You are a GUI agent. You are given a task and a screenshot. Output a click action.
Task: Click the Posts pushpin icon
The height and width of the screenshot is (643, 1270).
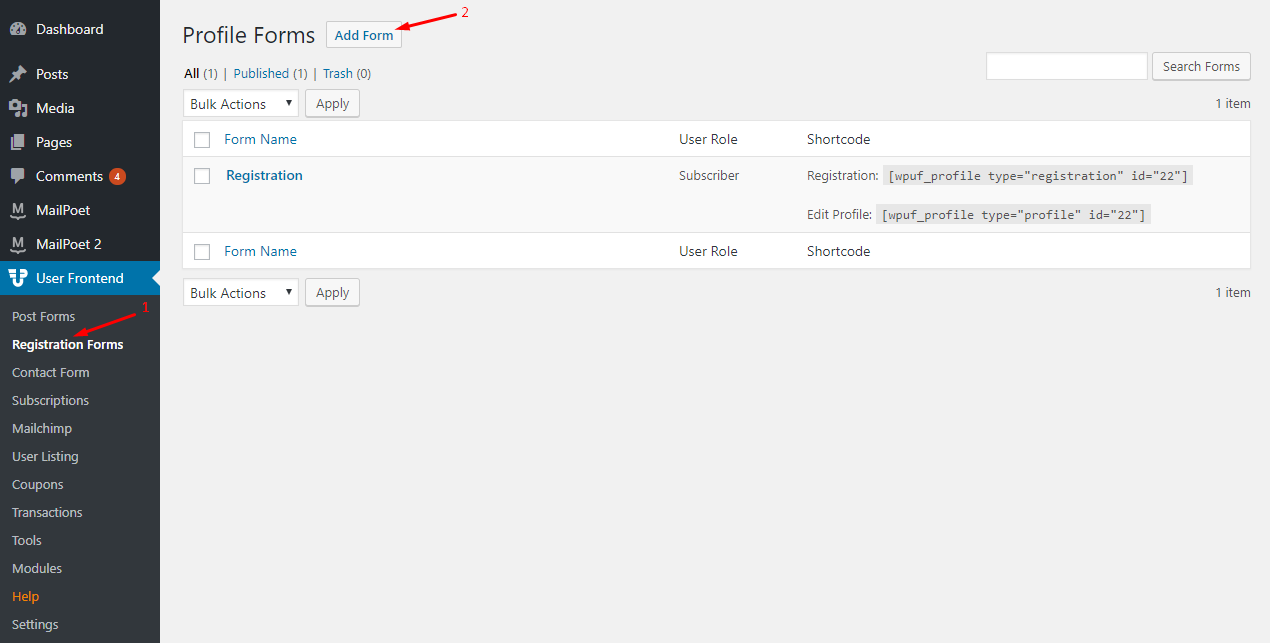pyautogui.click(x=18, y=74)
